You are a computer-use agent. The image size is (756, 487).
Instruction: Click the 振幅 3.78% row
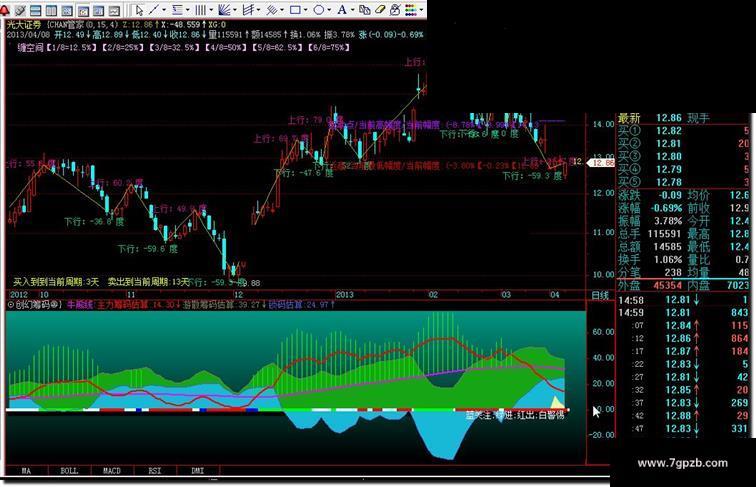(650, 221)
